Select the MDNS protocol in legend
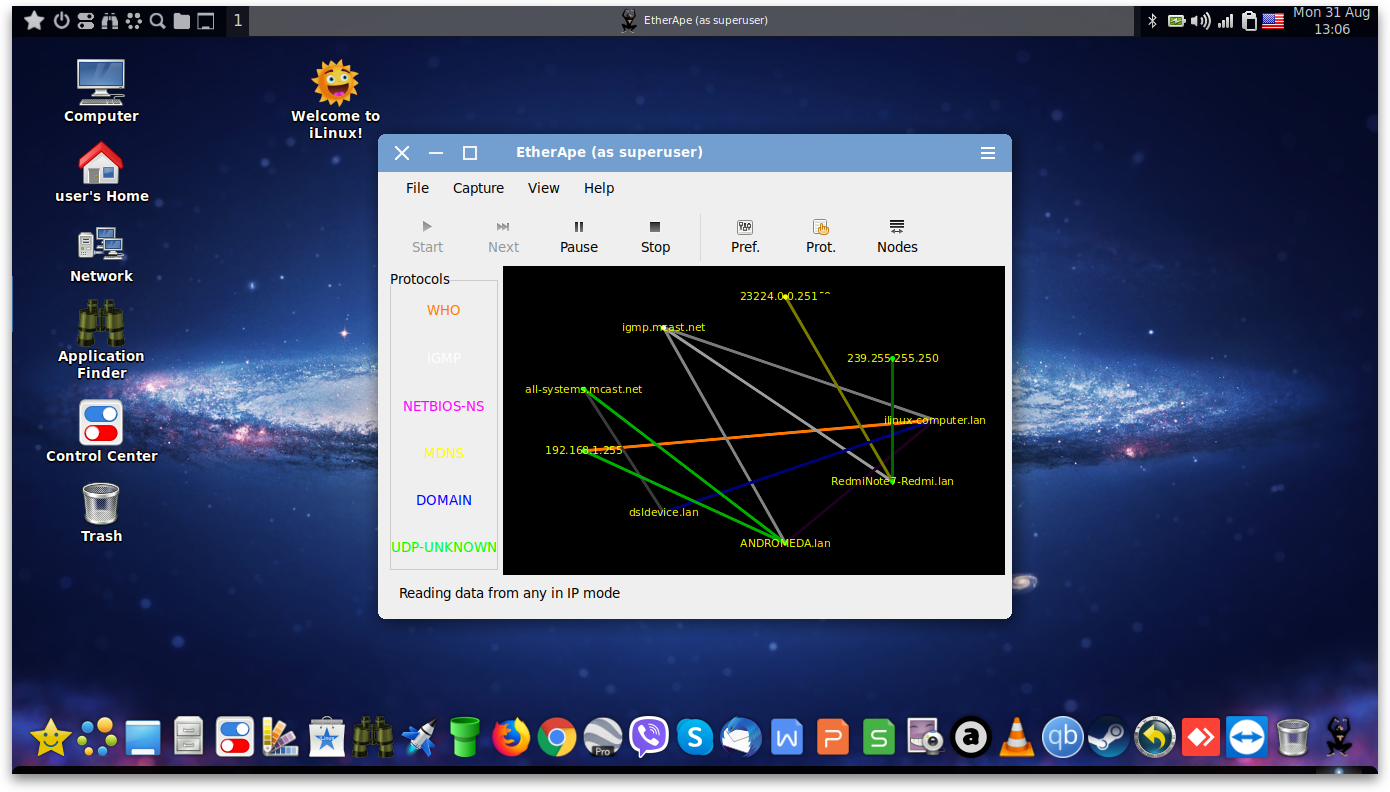This screenshot has height=792, width=1390. (x=444, y=453)
